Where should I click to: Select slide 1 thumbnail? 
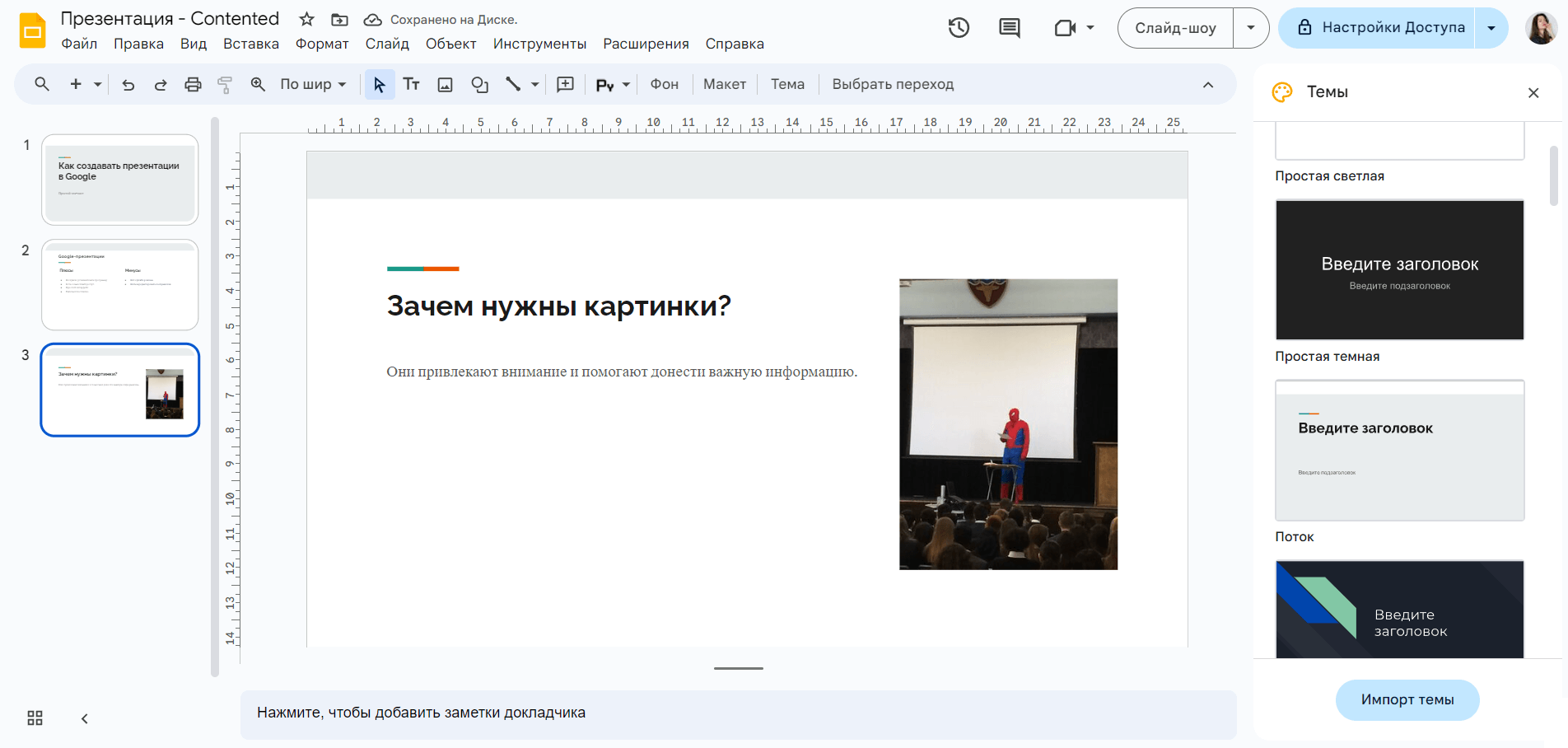[120, 180]
